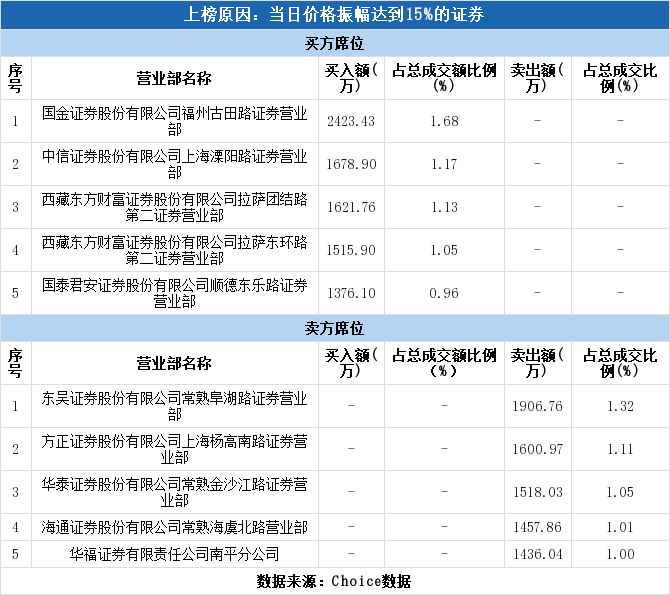Select the sell percentage value 1.00

click(x=620, y=554)
